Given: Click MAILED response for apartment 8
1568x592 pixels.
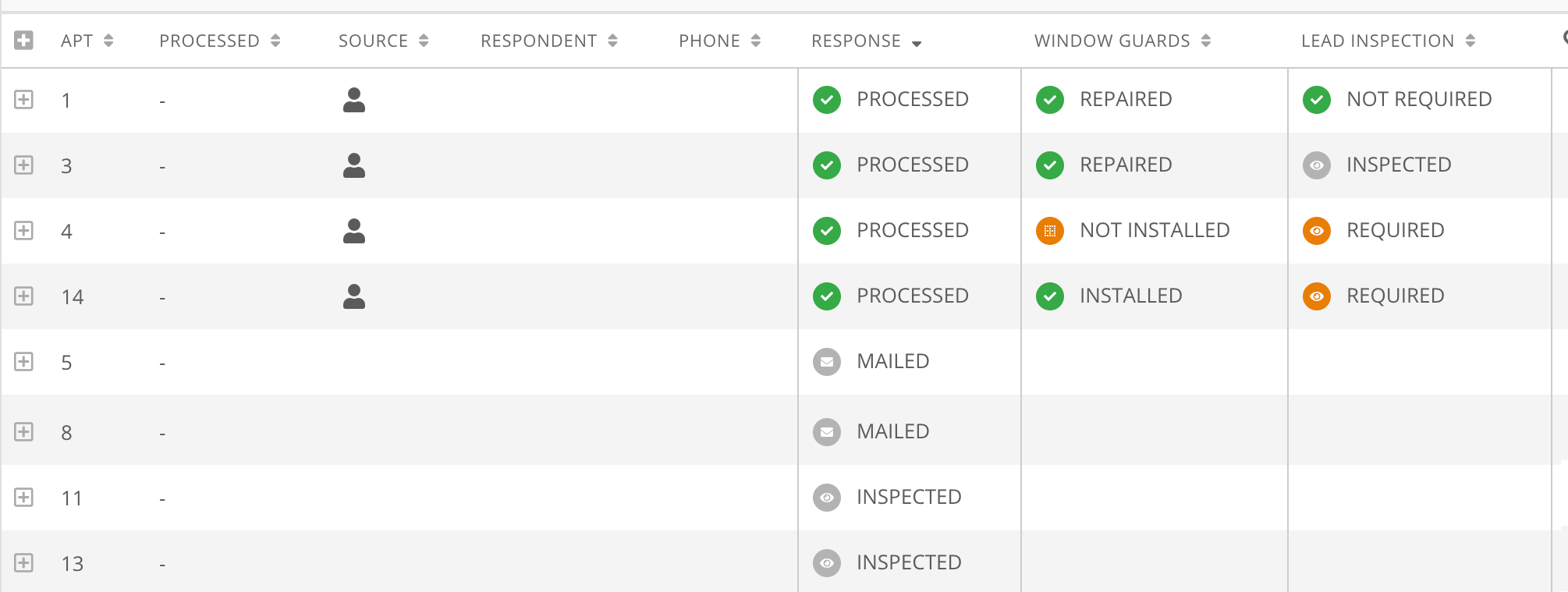Looking at the screenshot, I should [x=893, y=432].
